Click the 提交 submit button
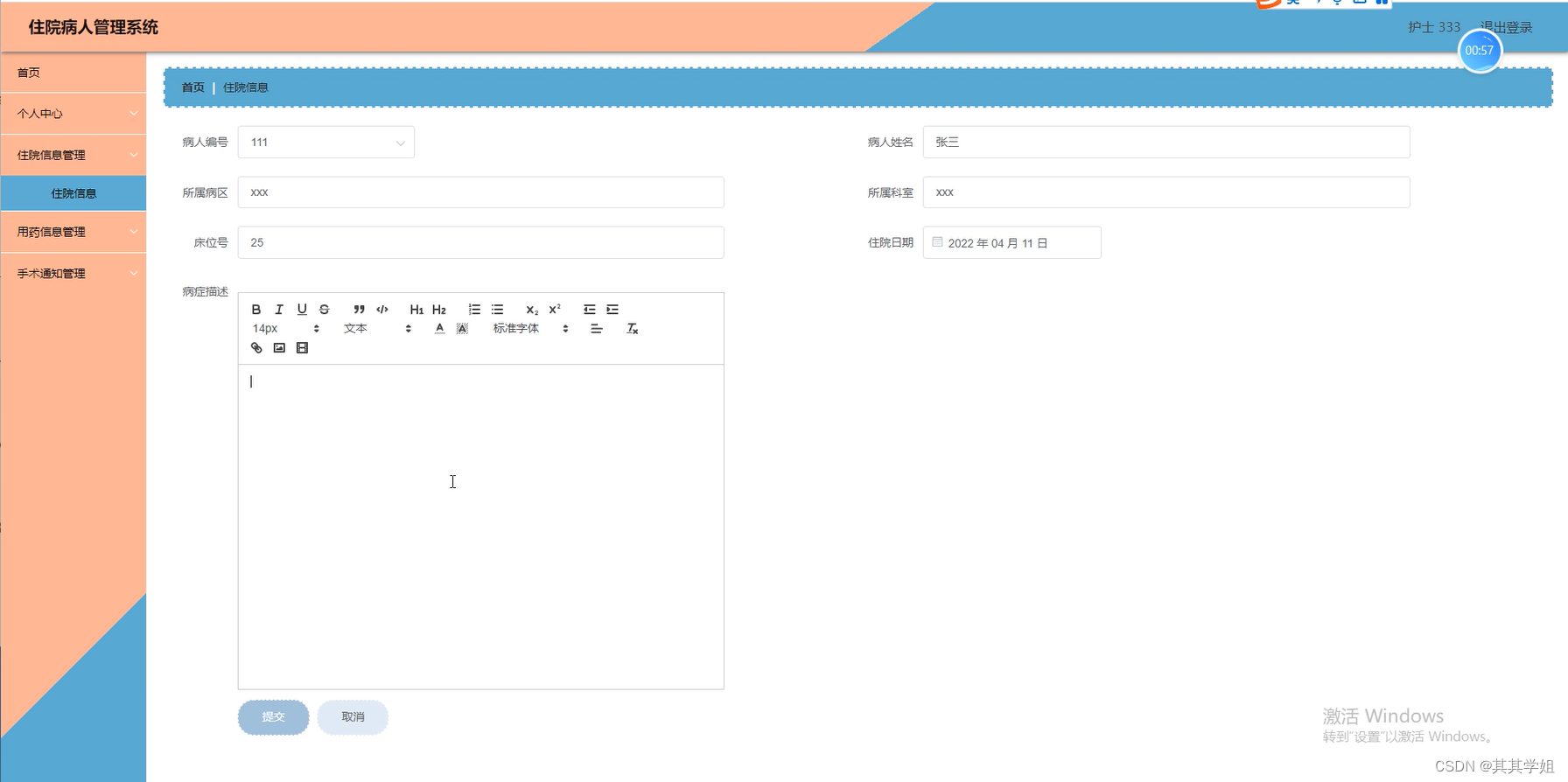 (x=273, y=717)
